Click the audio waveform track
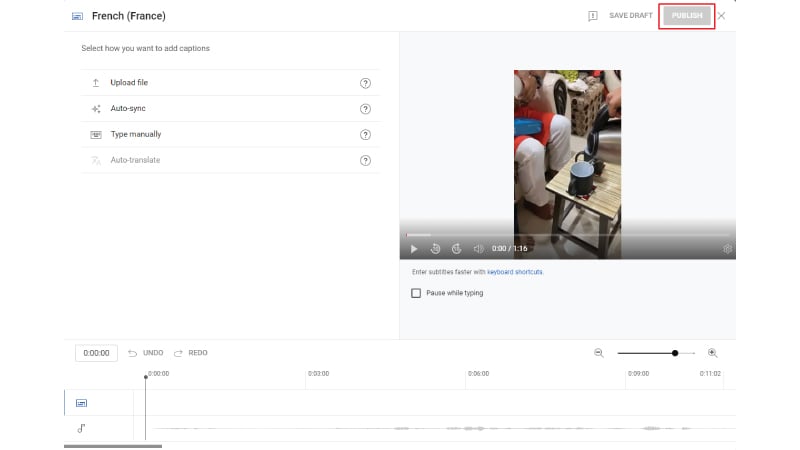 (x=435, y=429)
